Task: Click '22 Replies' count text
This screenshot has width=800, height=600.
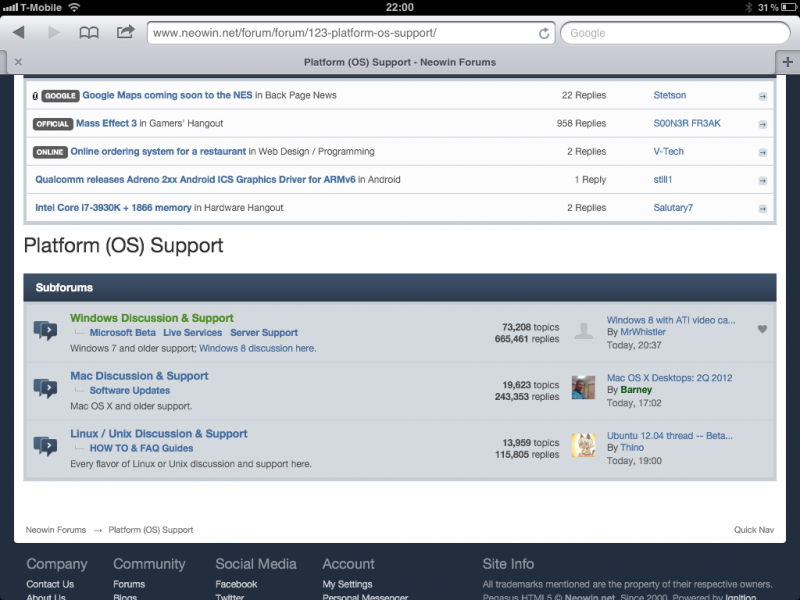Action: tap(584, 95)
